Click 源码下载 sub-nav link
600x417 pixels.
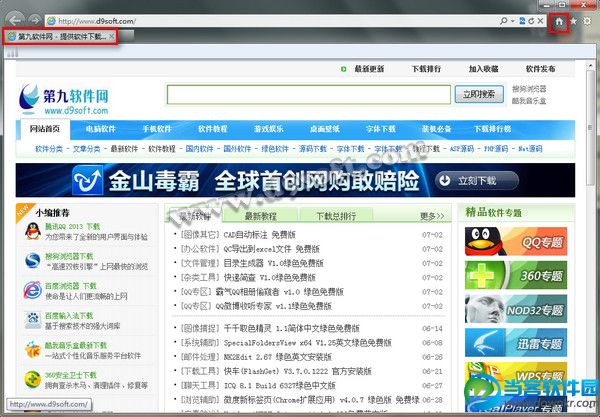point(313,149)
